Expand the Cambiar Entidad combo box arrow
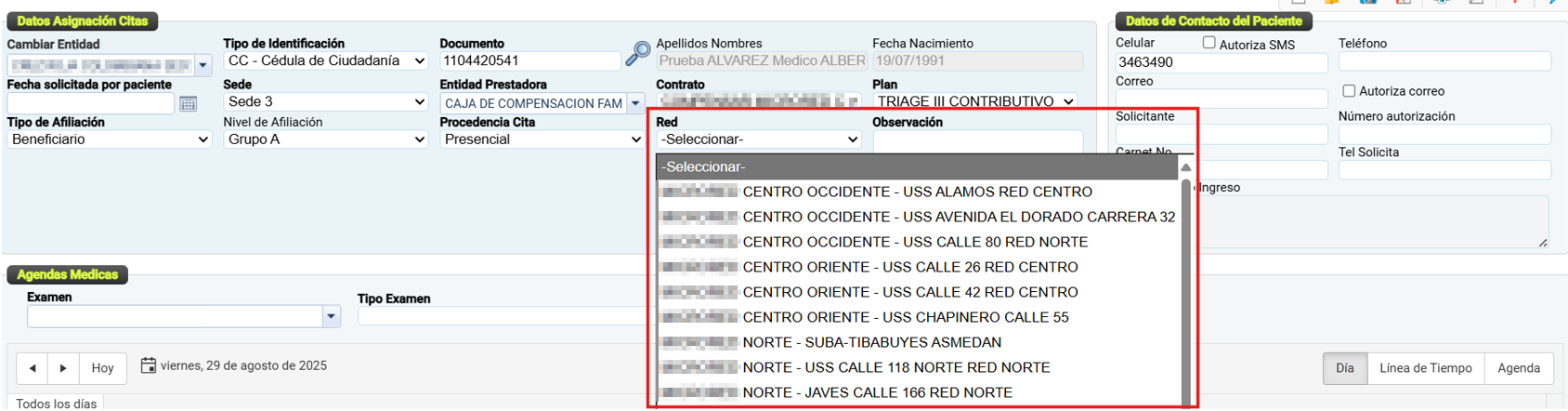This screenshot has width=1568, height=411. point(203,65)
